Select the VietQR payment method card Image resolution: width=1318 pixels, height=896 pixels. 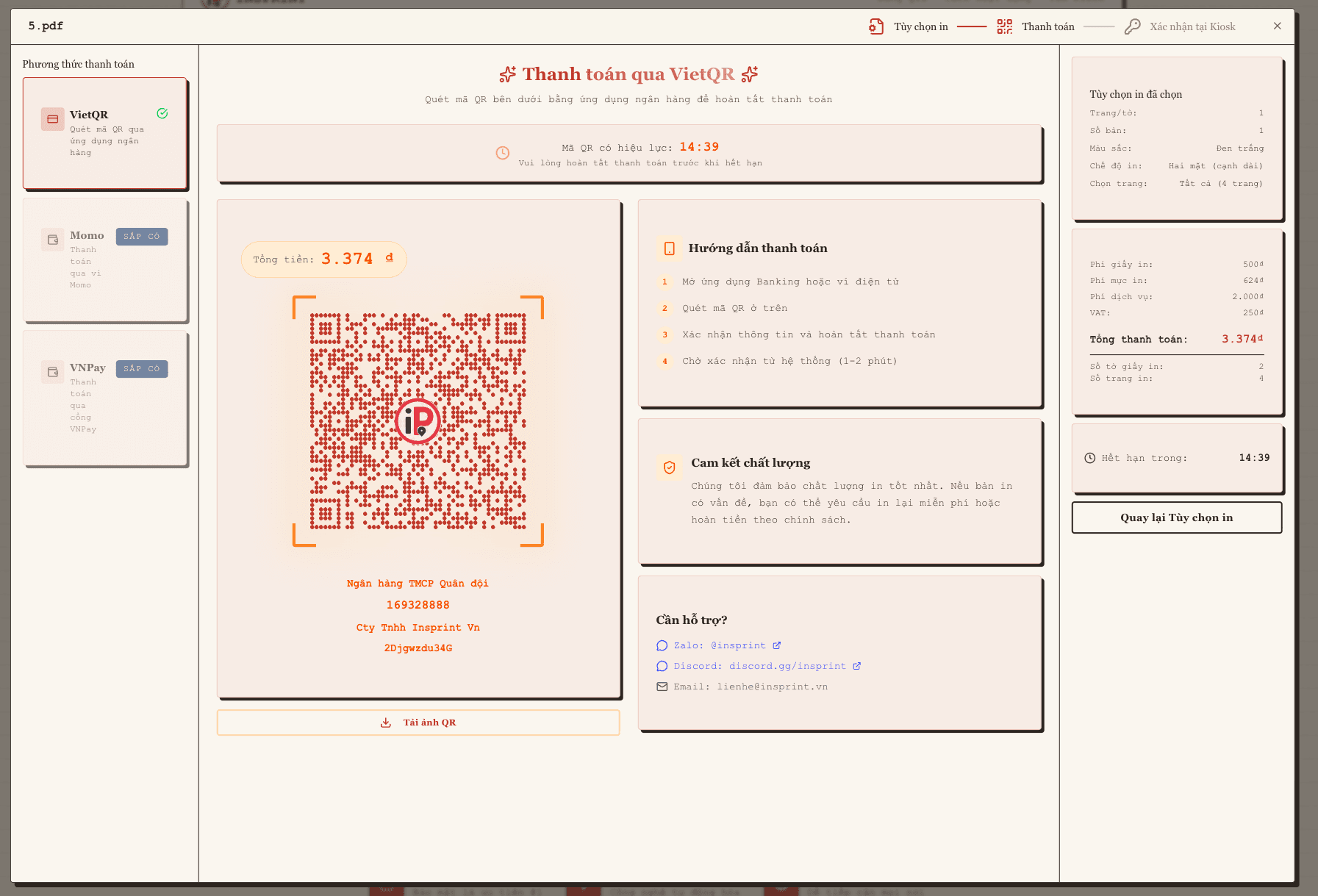tap(104, 133)
